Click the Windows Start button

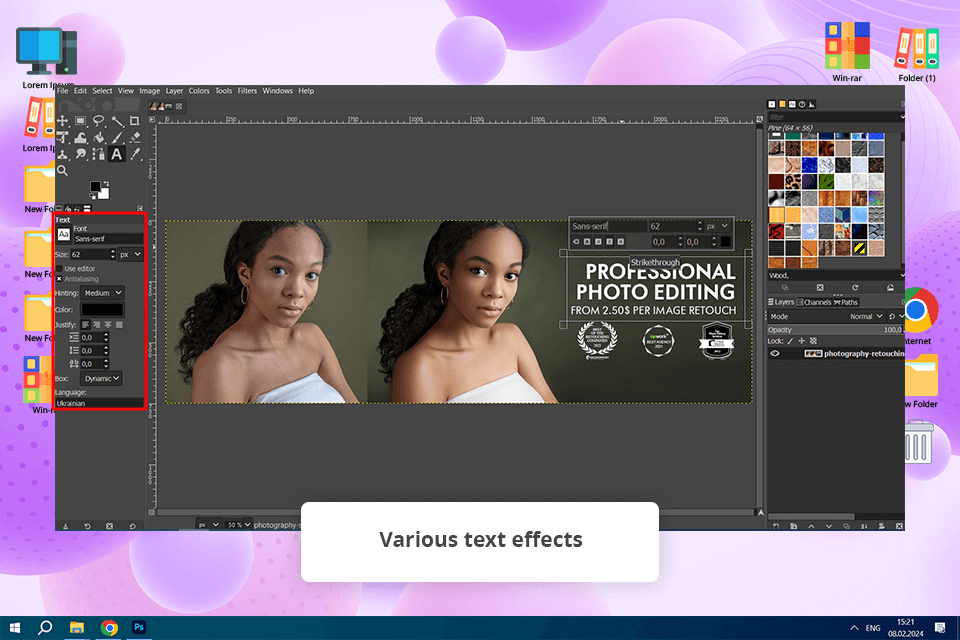pyautogui.click(x=15, y=628)
